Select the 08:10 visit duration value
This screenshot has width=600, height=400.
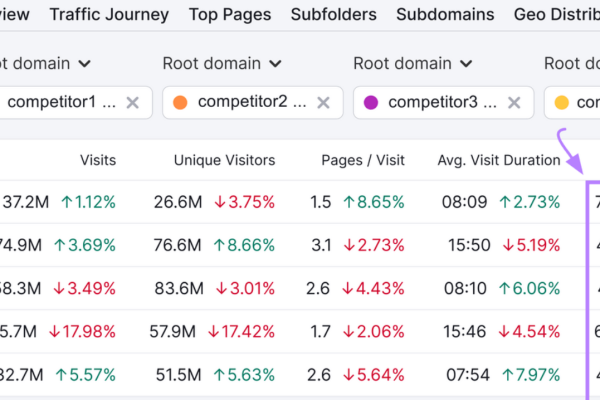tap(465, 289)
